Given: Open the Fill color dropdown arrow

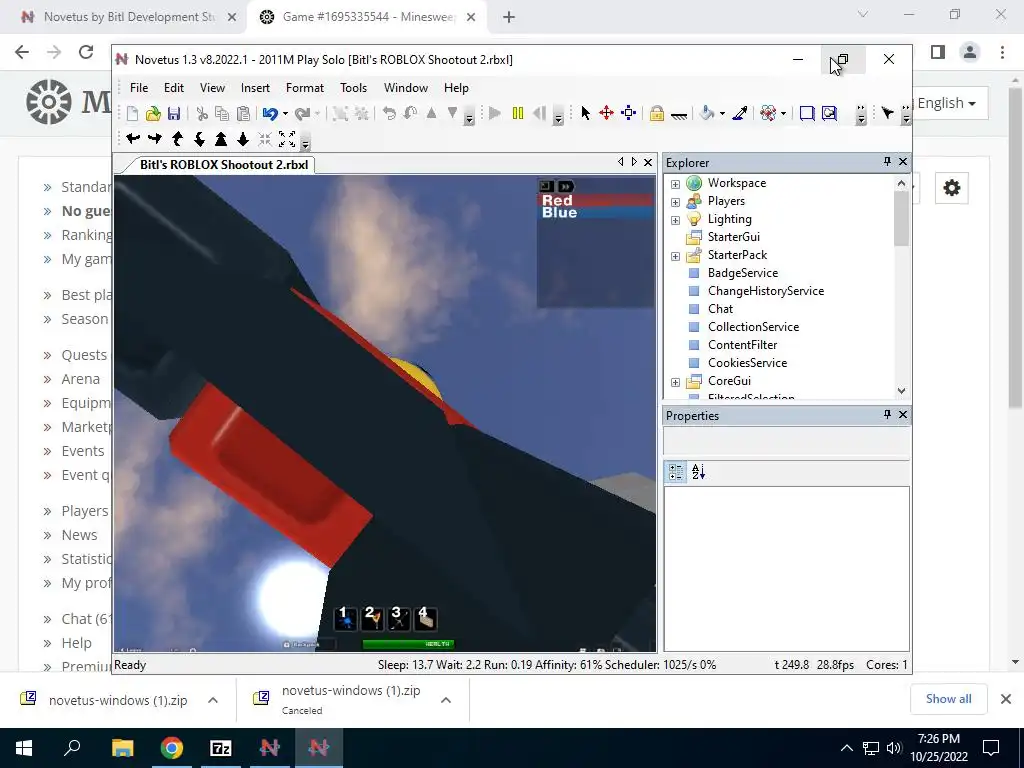Looking at the screenshot, I should click(x=722, y=114).
